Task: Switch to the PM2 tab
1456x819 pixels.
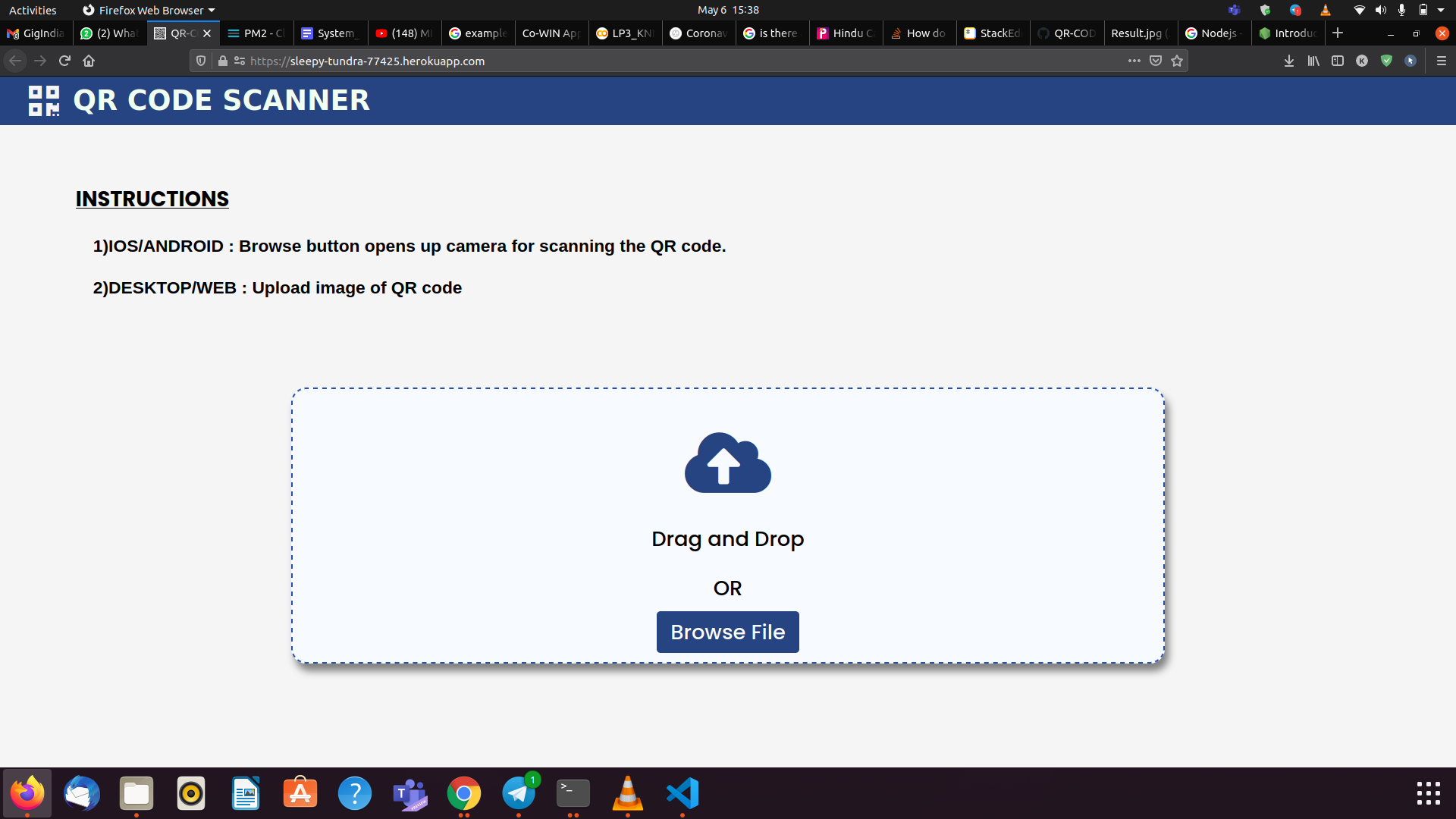Action: pos(256,33)
